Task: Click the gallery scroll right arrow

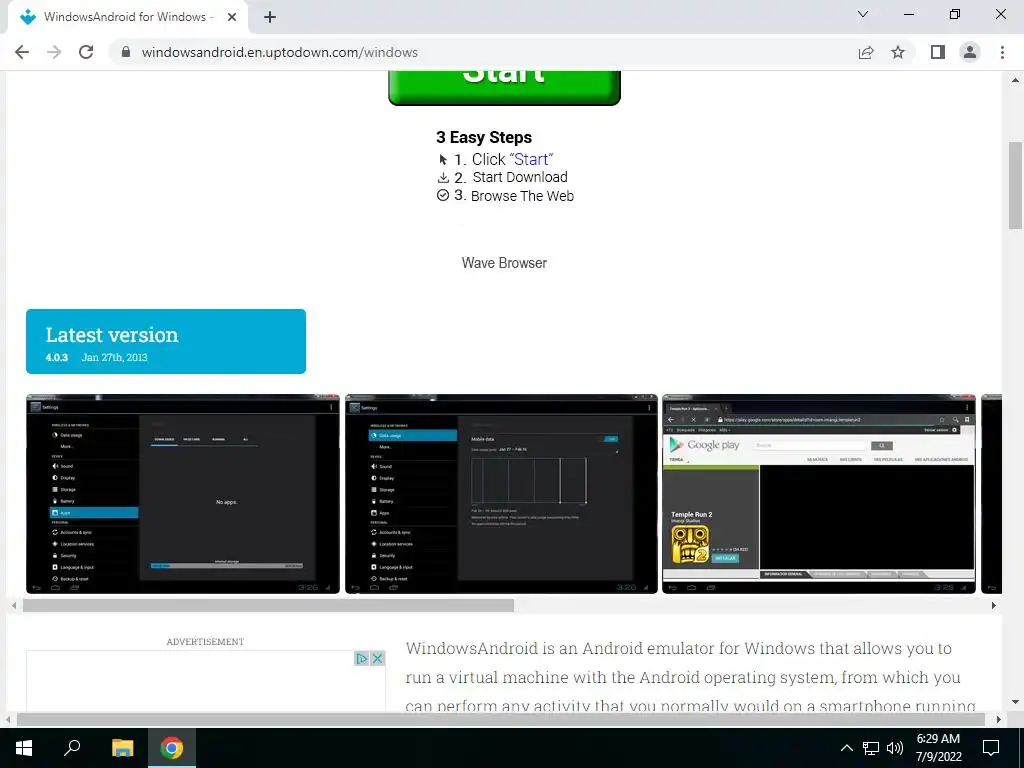Action: pos(993,606)
